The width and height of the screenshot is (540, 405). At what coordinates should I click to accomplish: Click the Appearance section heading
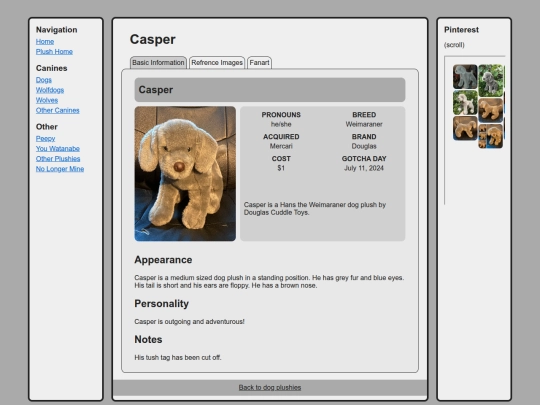pos(163,260)
